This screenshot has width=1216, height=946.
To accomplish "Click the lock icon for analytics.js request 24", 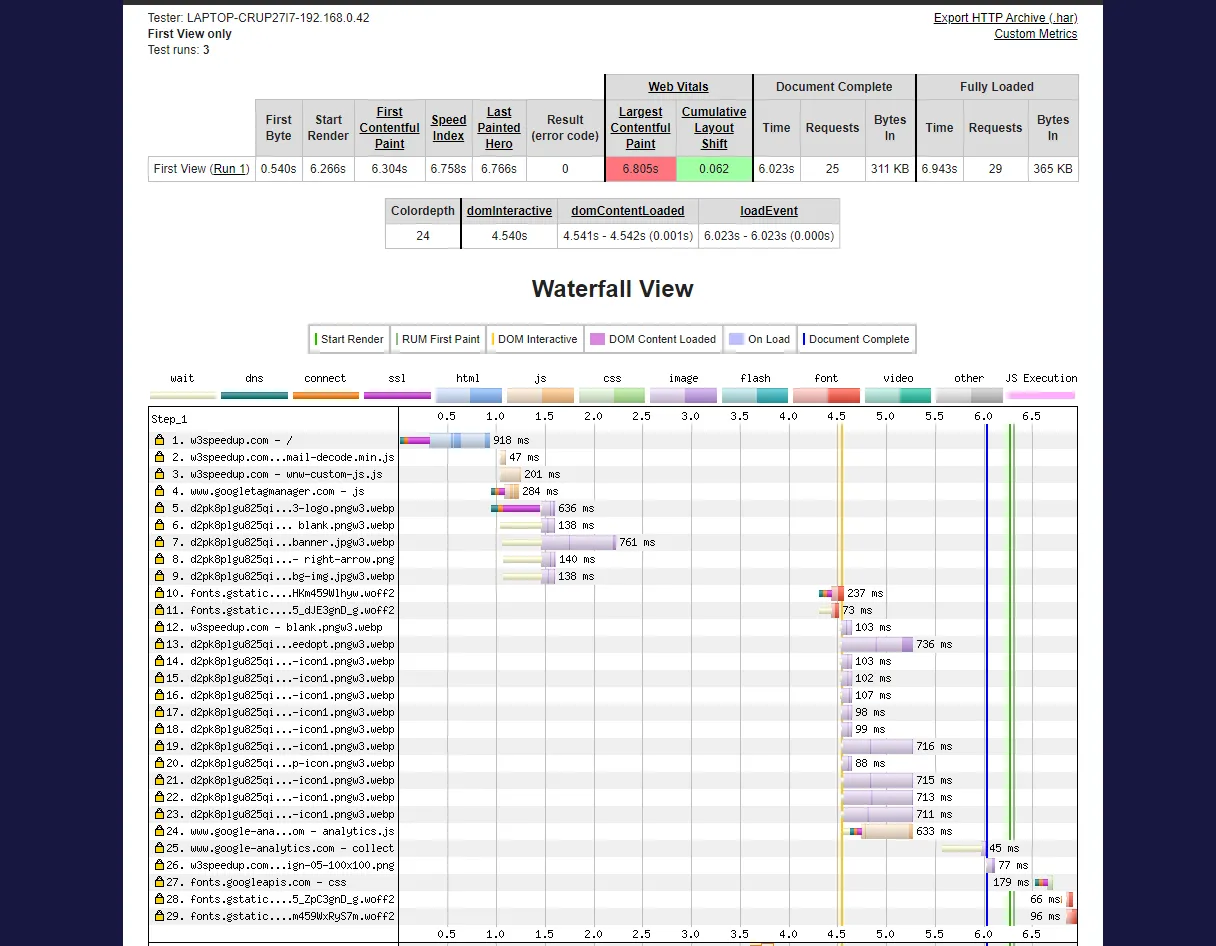I will tap(159, 831).
